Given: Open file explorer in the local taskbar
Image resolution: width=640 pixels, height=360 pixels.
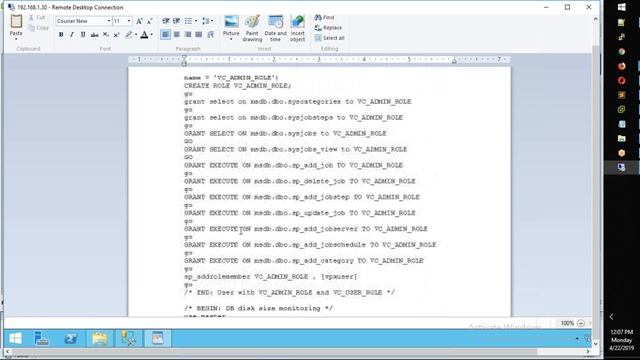Looking at the screenshot, I should point(622,138).
